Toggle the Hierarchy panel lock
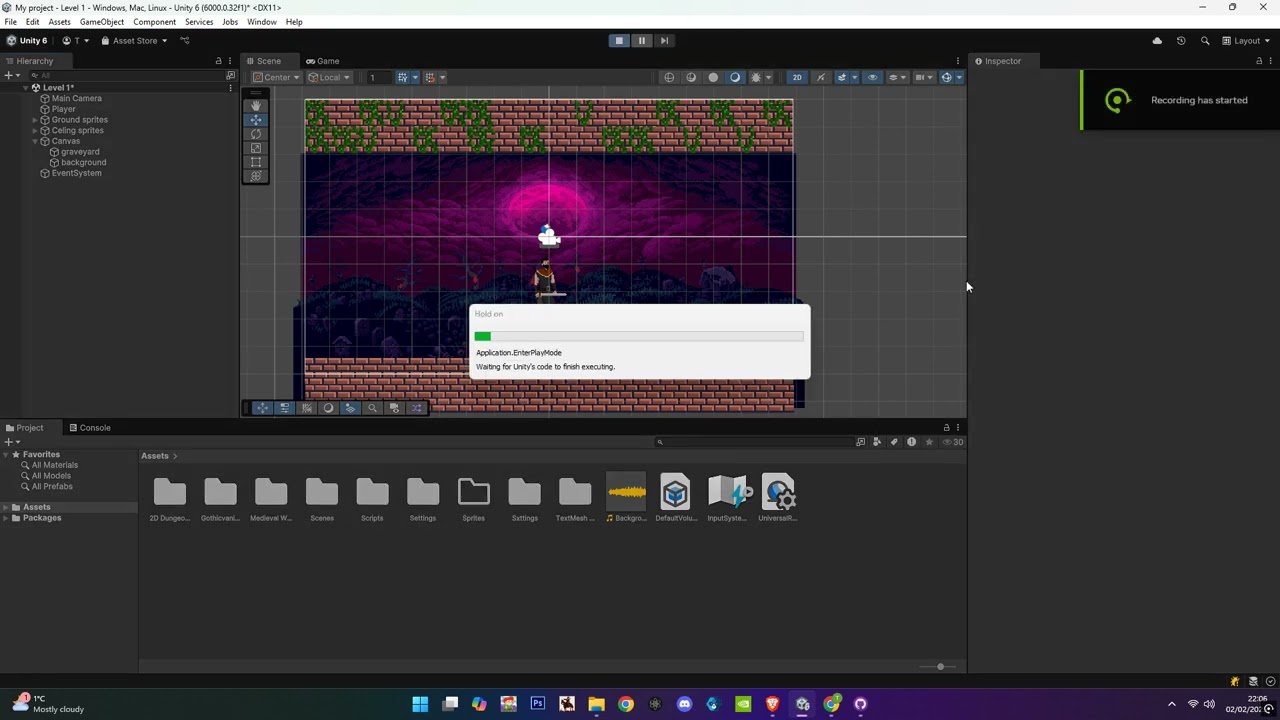 click(x=218, y=61)
